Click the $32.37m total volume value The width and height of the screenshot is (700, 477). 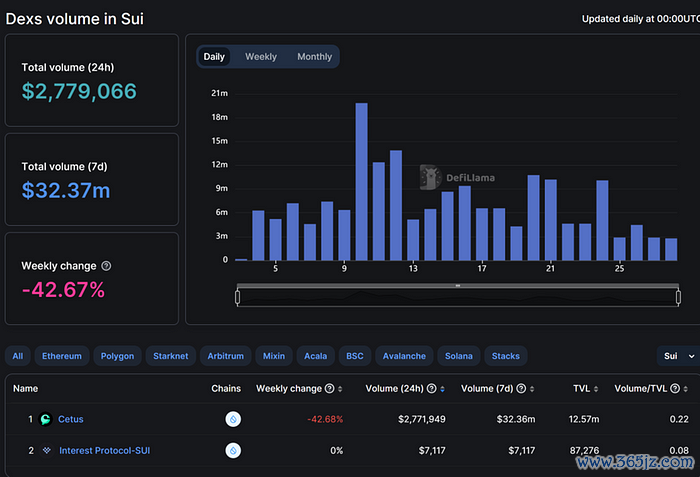(66, 191)
